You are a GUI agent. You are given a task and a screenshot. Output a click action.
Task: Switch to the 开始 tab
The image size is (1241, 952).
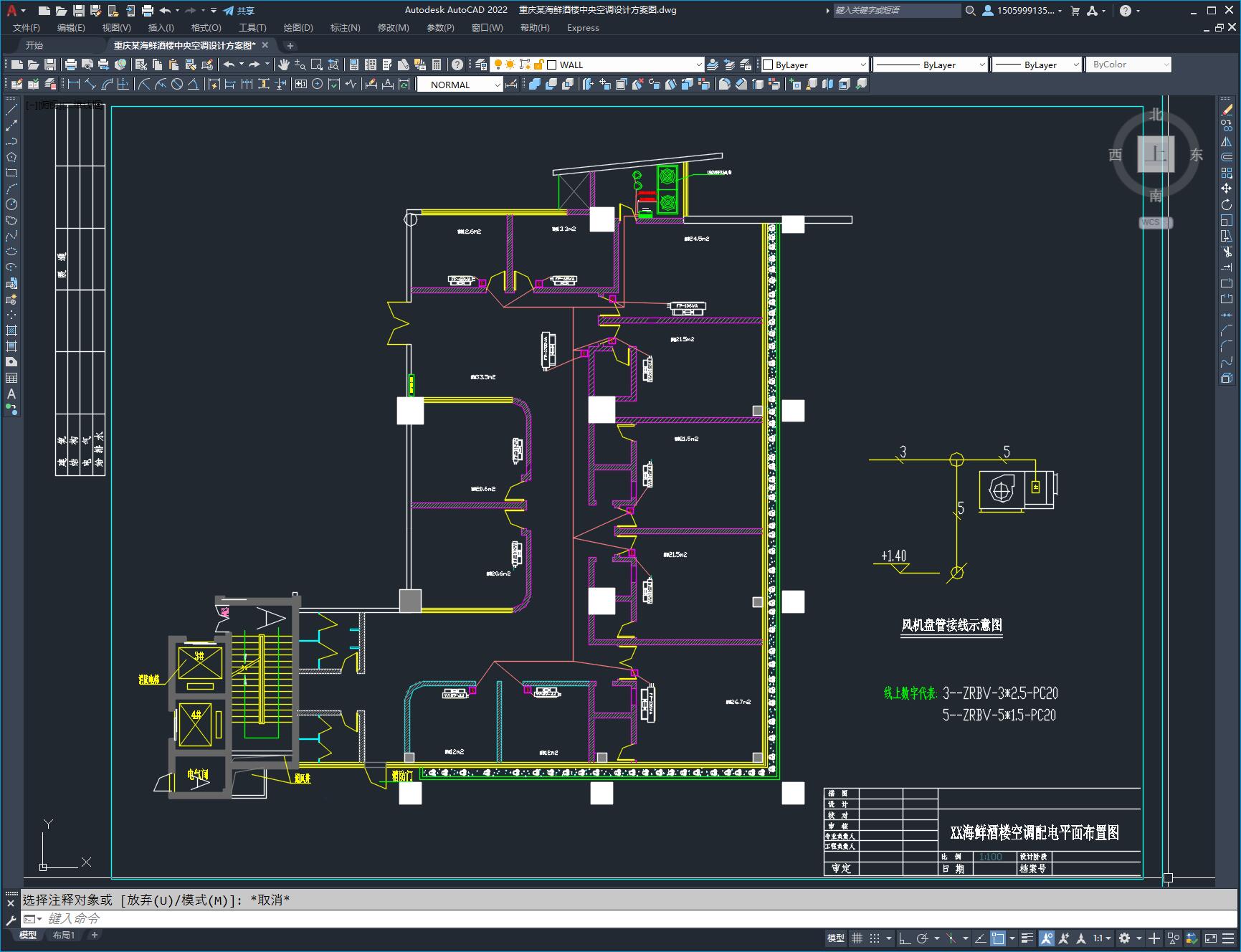[34, 45]
